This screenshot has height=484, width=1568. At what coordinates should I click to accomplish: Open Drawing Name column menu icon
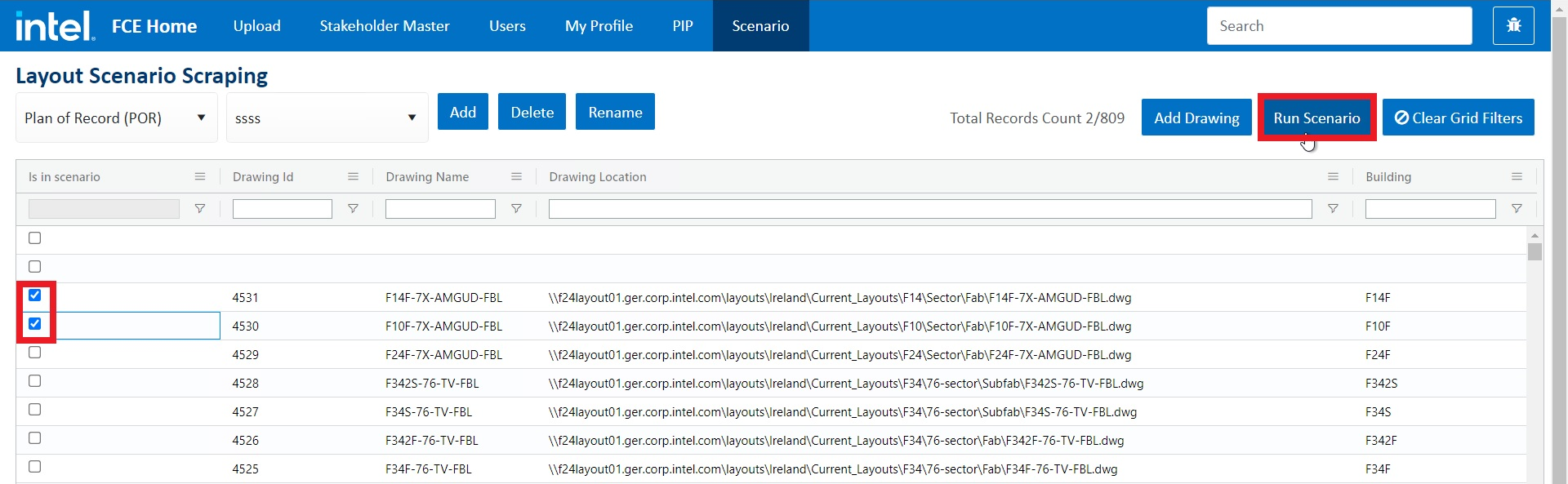coord(516,176)
